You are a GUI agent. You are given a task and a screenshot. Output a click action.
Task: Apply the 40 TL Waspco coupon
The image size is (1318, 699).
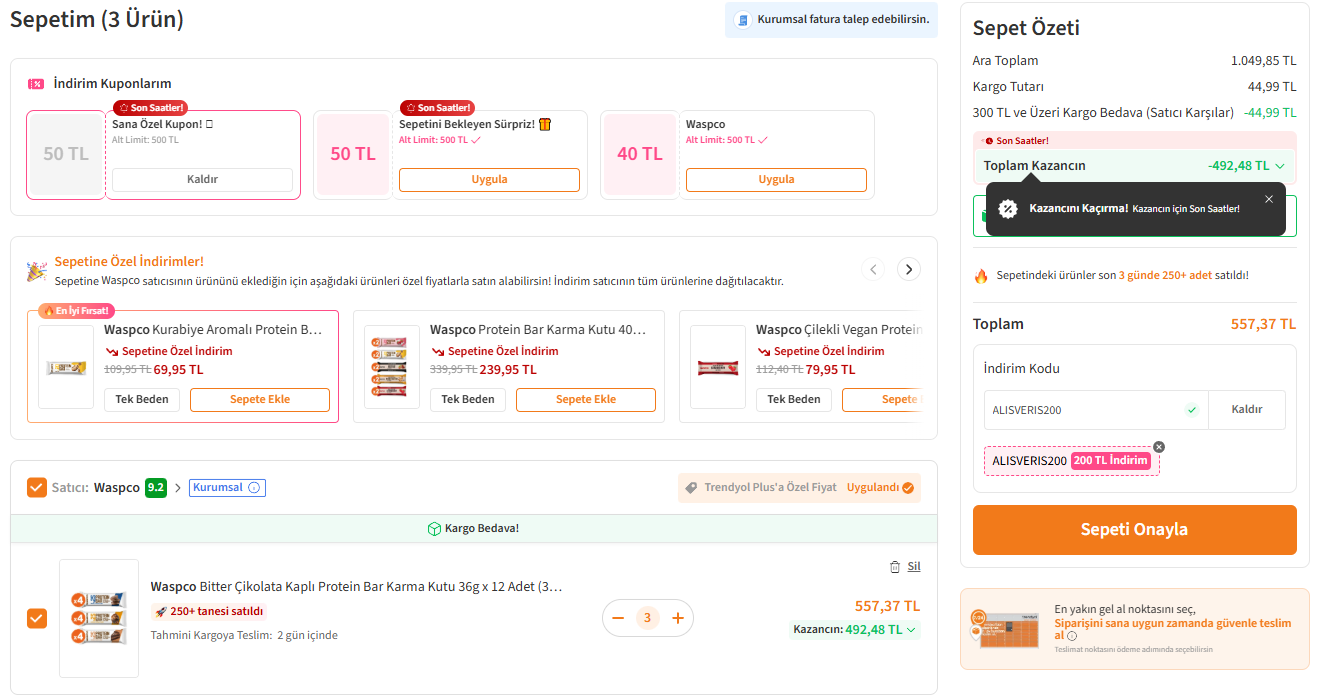point(775,180)
